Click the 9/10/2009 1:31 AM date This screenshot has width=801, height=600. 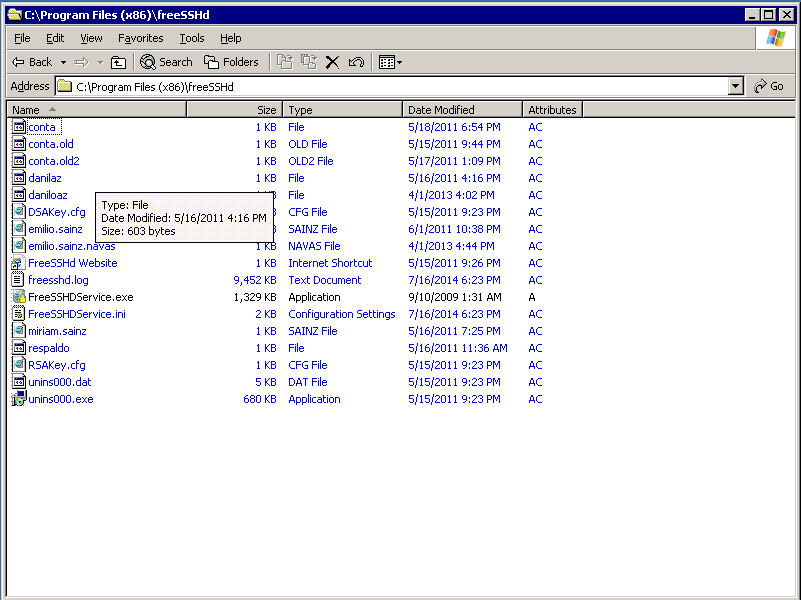(454, 297)
